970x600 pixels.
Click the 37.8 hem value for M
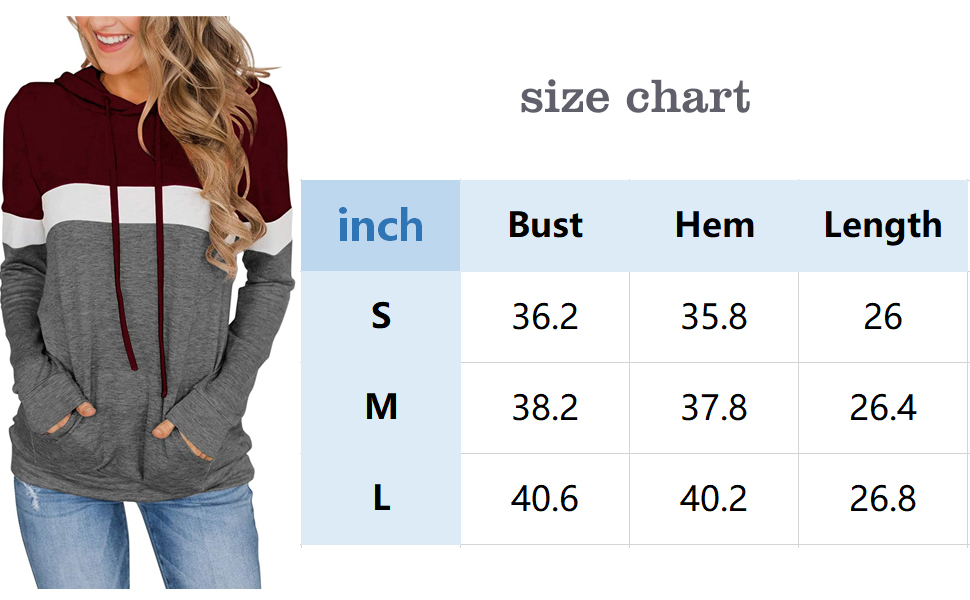713,408
